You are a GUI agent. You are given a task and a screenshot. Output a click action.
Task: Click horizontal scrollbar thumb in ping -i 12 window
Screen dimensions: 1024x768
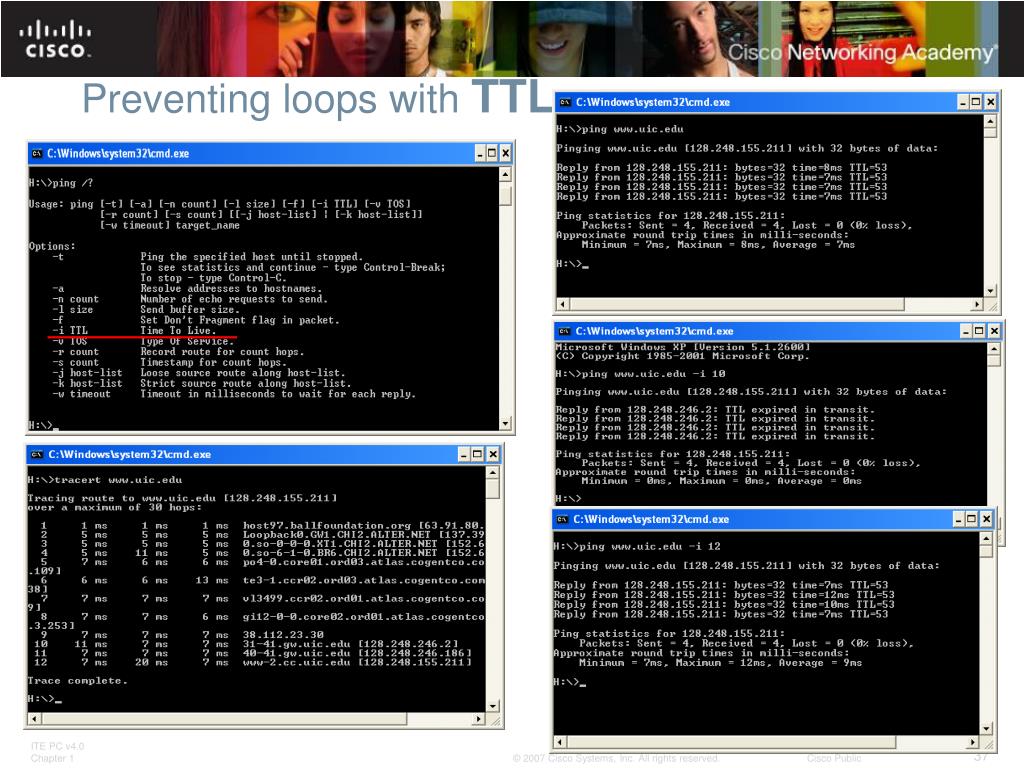(732, 743)
